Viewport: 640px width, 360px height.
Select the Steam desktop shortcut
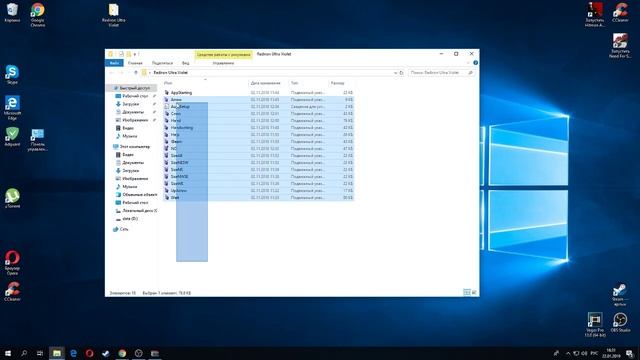620,295
